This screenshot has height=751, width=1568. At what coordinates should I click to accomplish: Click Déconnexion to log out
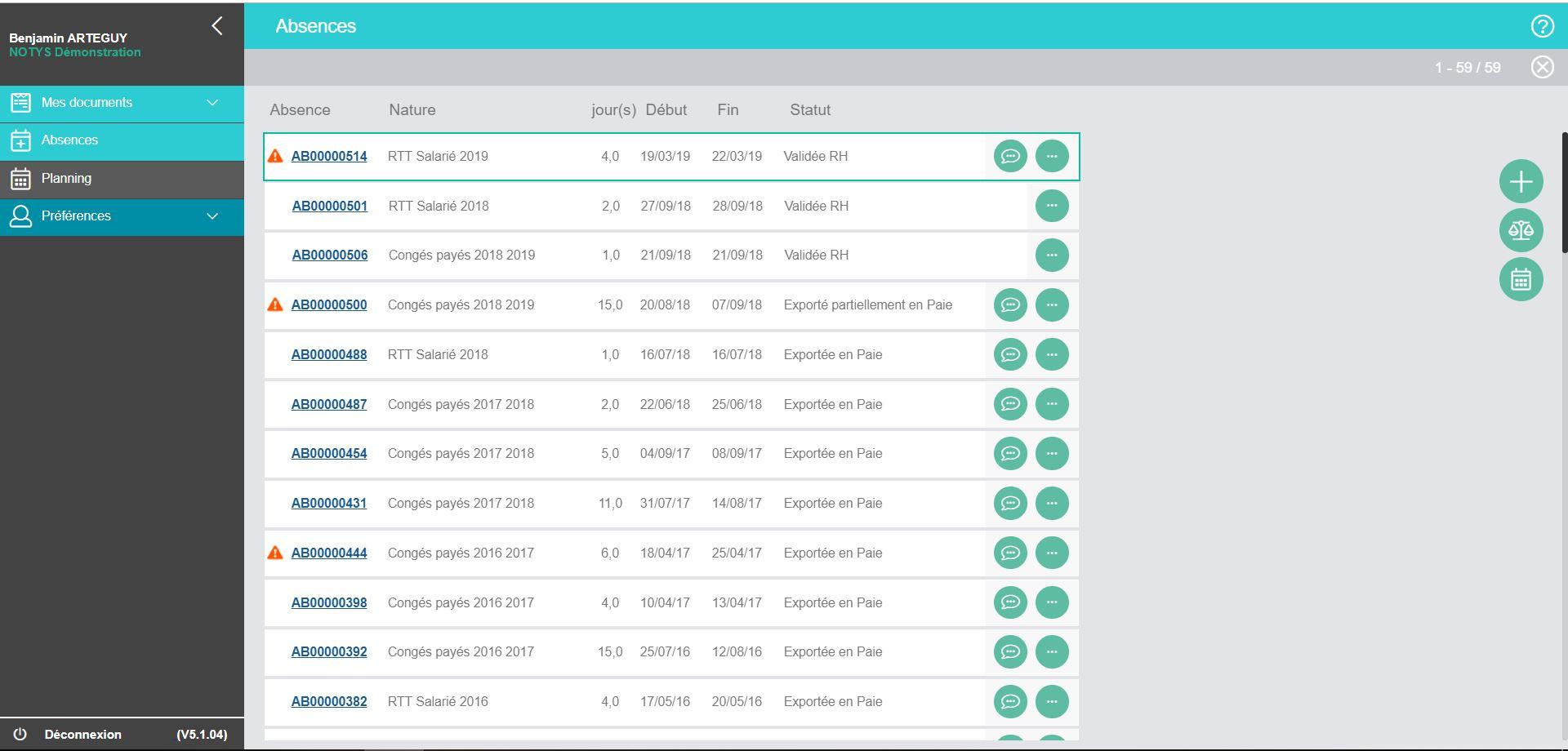(83, 734)
